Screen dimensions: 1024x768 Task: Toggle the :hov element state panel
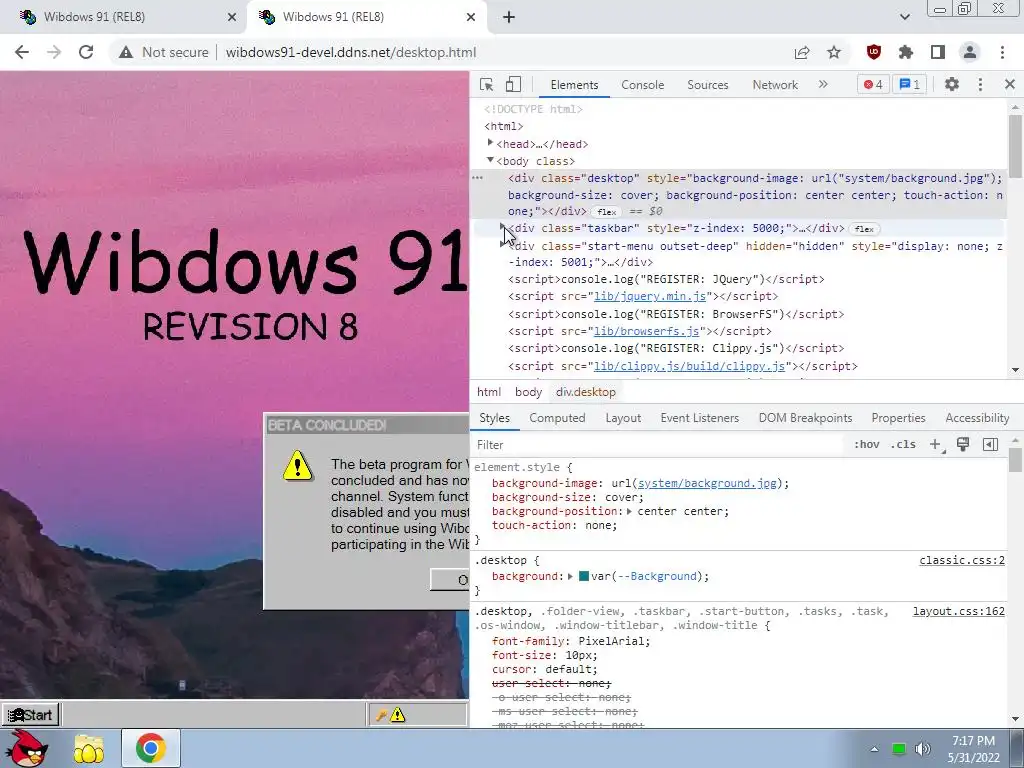click(866, 445)
